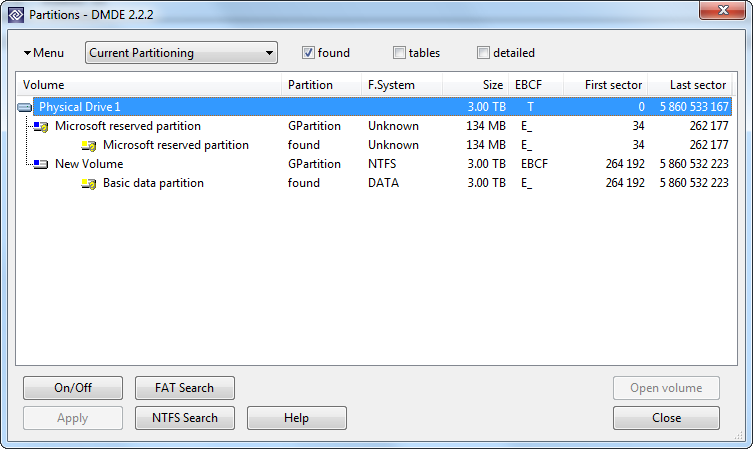
Task: Select the Basic data partition row
Action: click(x=383, y=183)
